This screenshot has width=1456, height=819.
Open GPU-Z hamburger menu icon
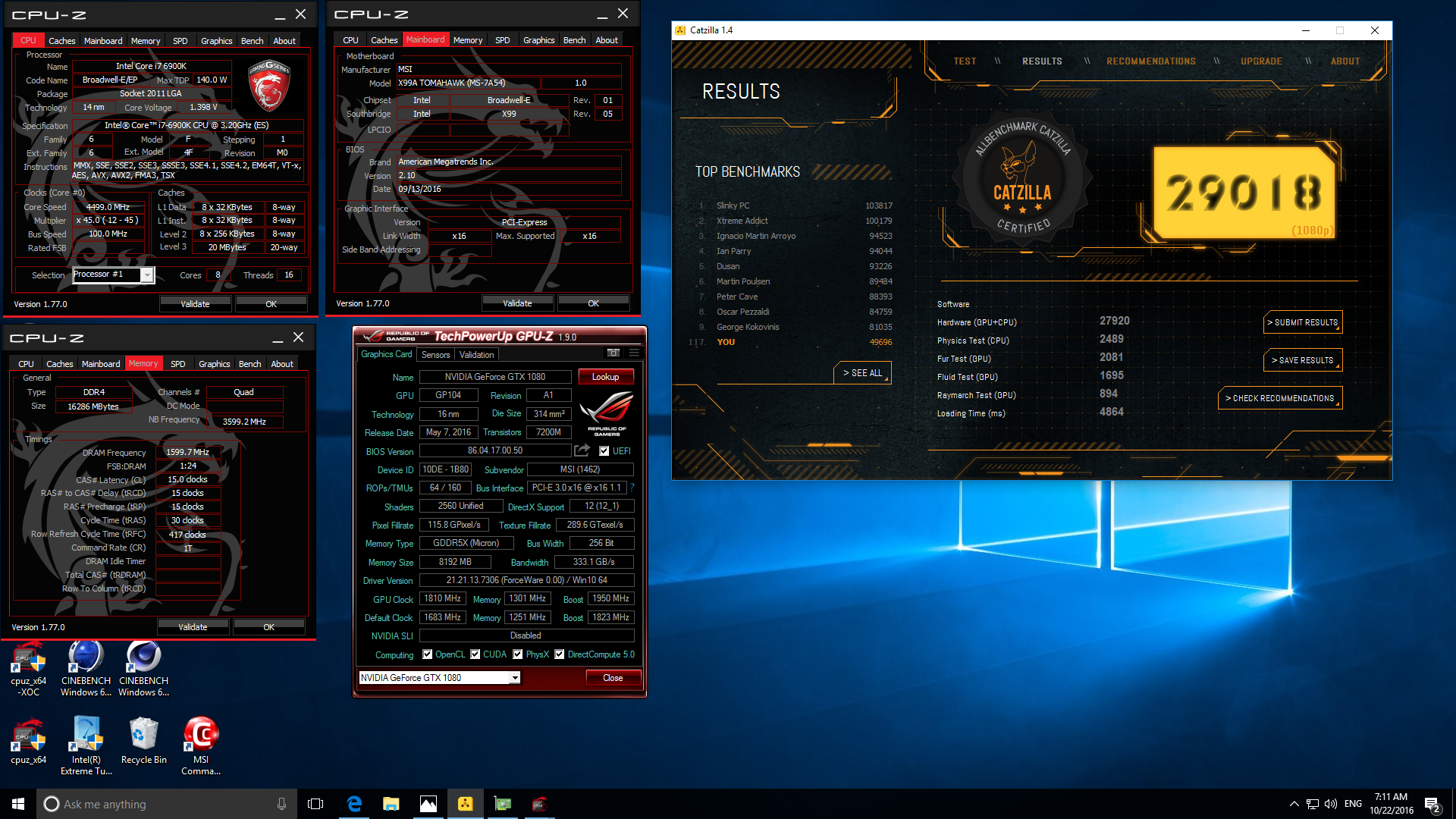(634, 353)
